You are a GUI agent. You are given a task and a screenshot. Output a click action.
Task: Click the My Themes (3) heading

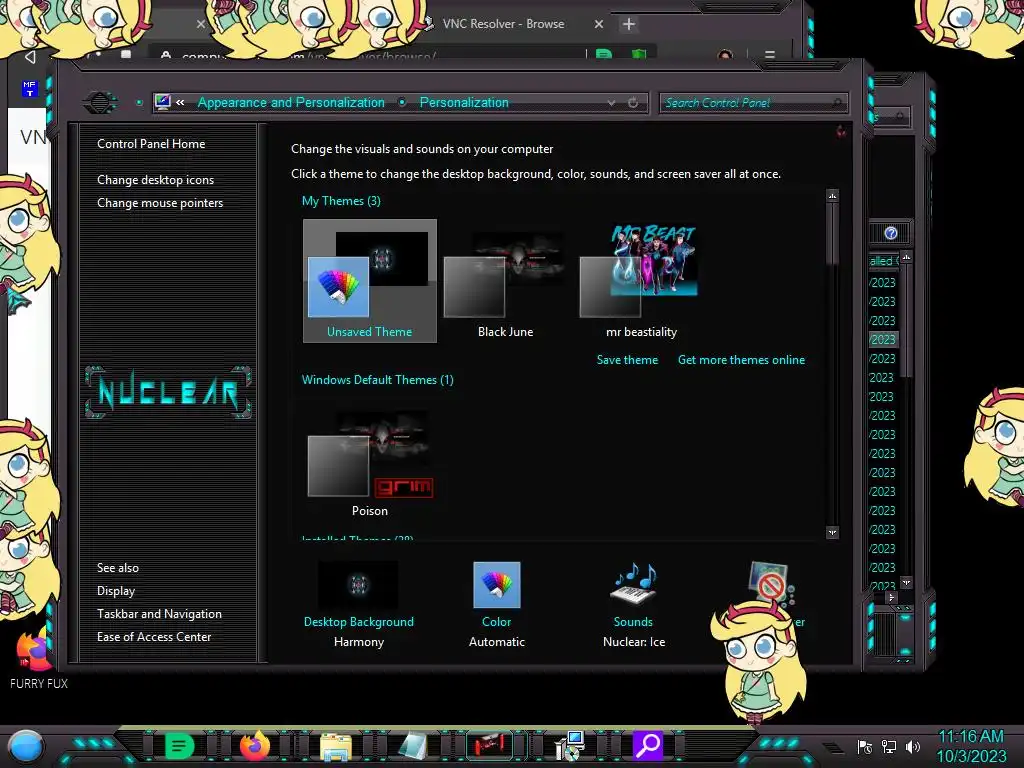(341, 201)
